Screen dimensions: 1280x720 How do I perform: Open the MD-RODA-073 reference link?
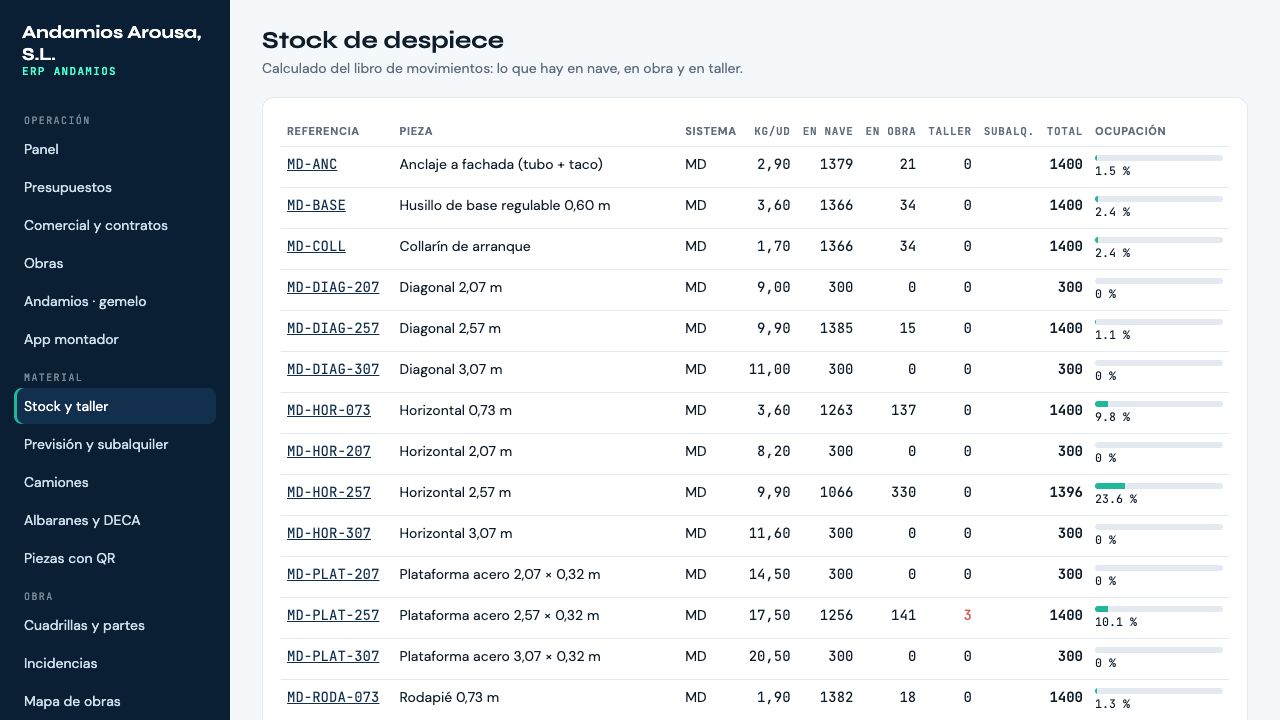coord(333,697)
